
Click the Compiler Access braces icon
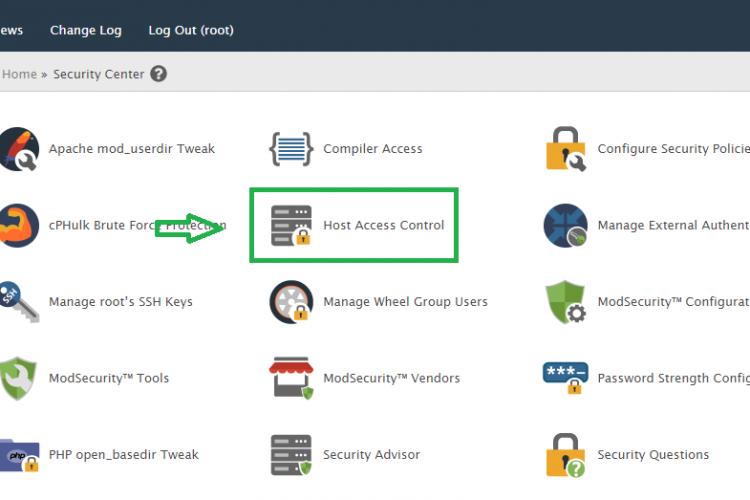coord(291,149)
